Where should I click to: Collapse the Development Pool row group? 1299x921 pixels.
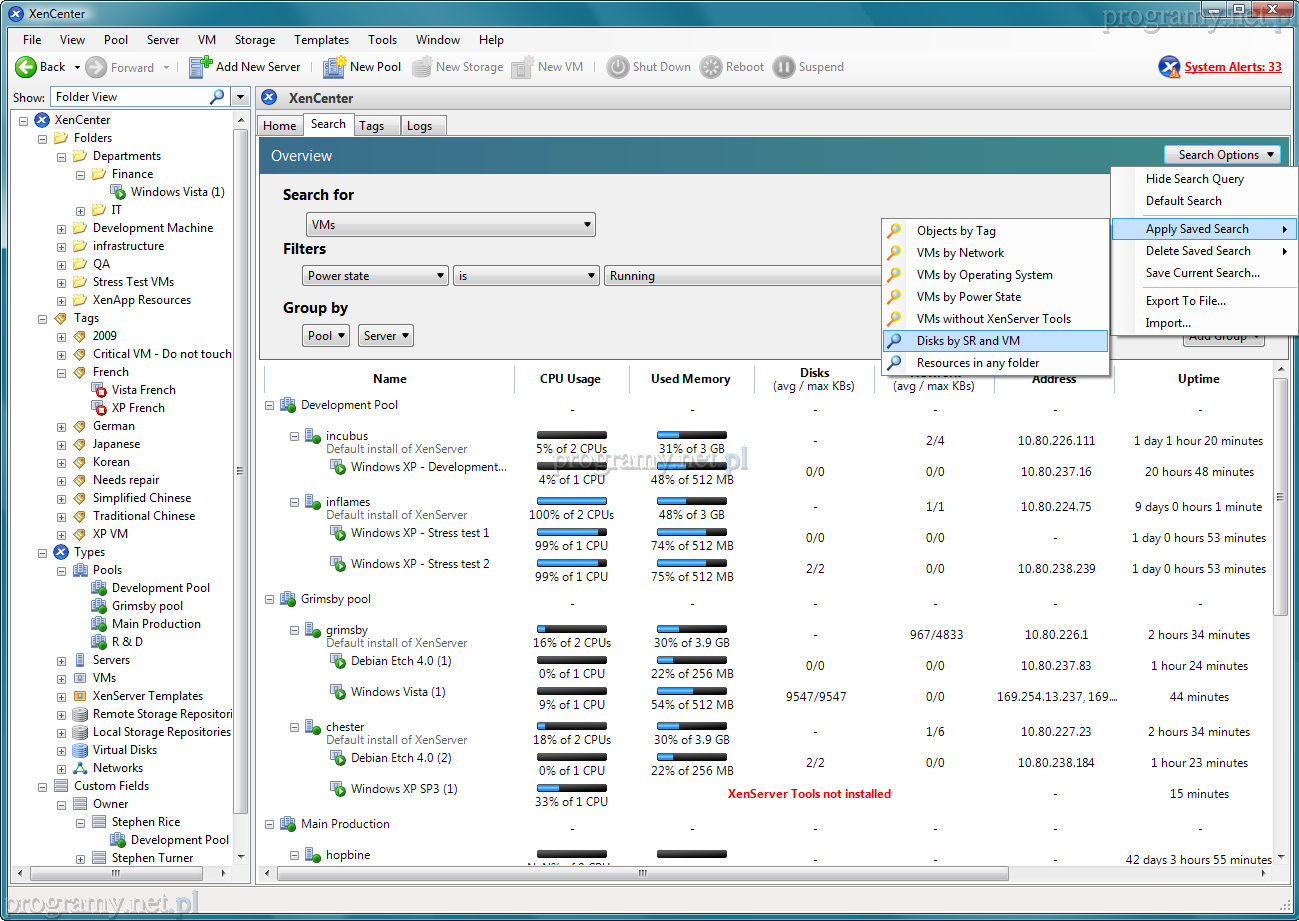point(270,406)
